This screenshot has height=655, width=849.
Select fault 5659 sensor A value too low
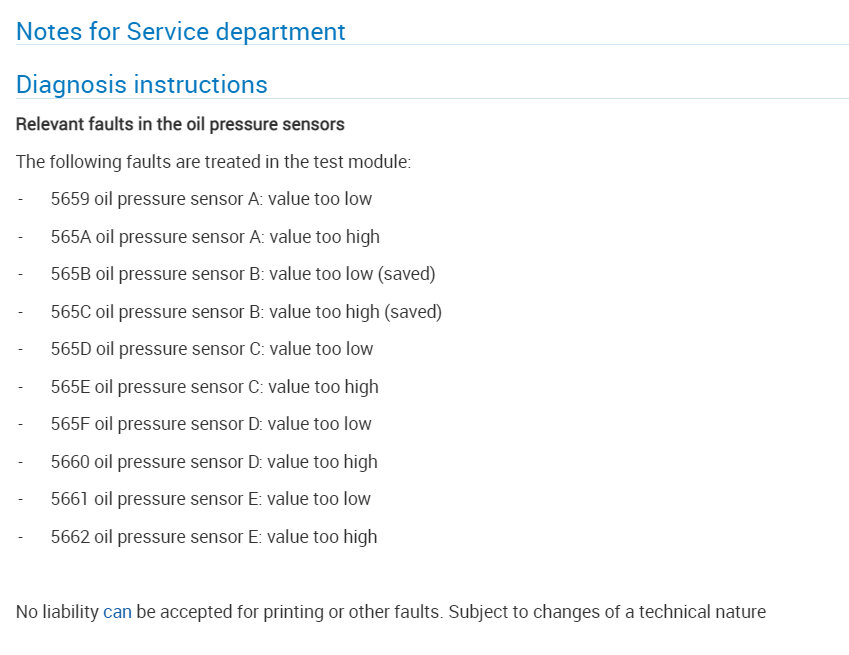pyautogui.click(x=211, y=199)
